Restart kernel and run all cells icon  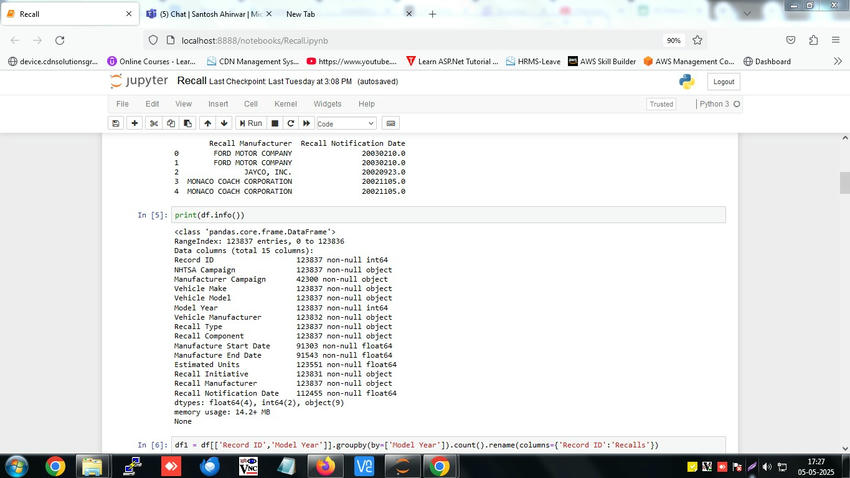[306, 124]
